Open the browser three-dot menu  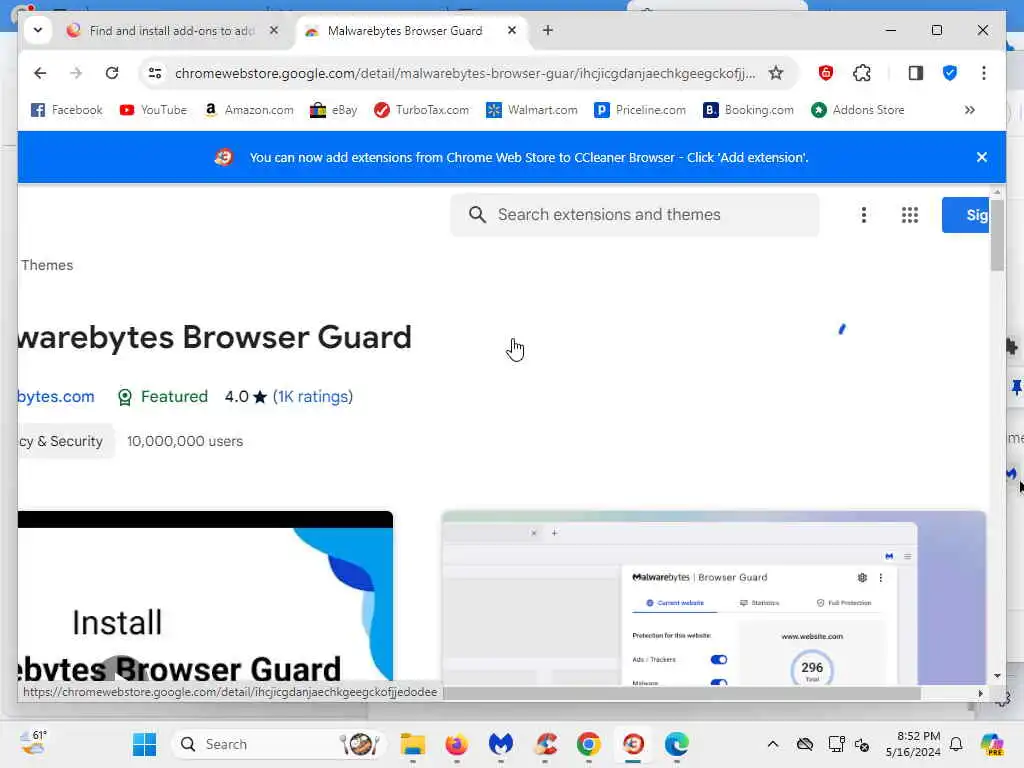click(984, 73)
